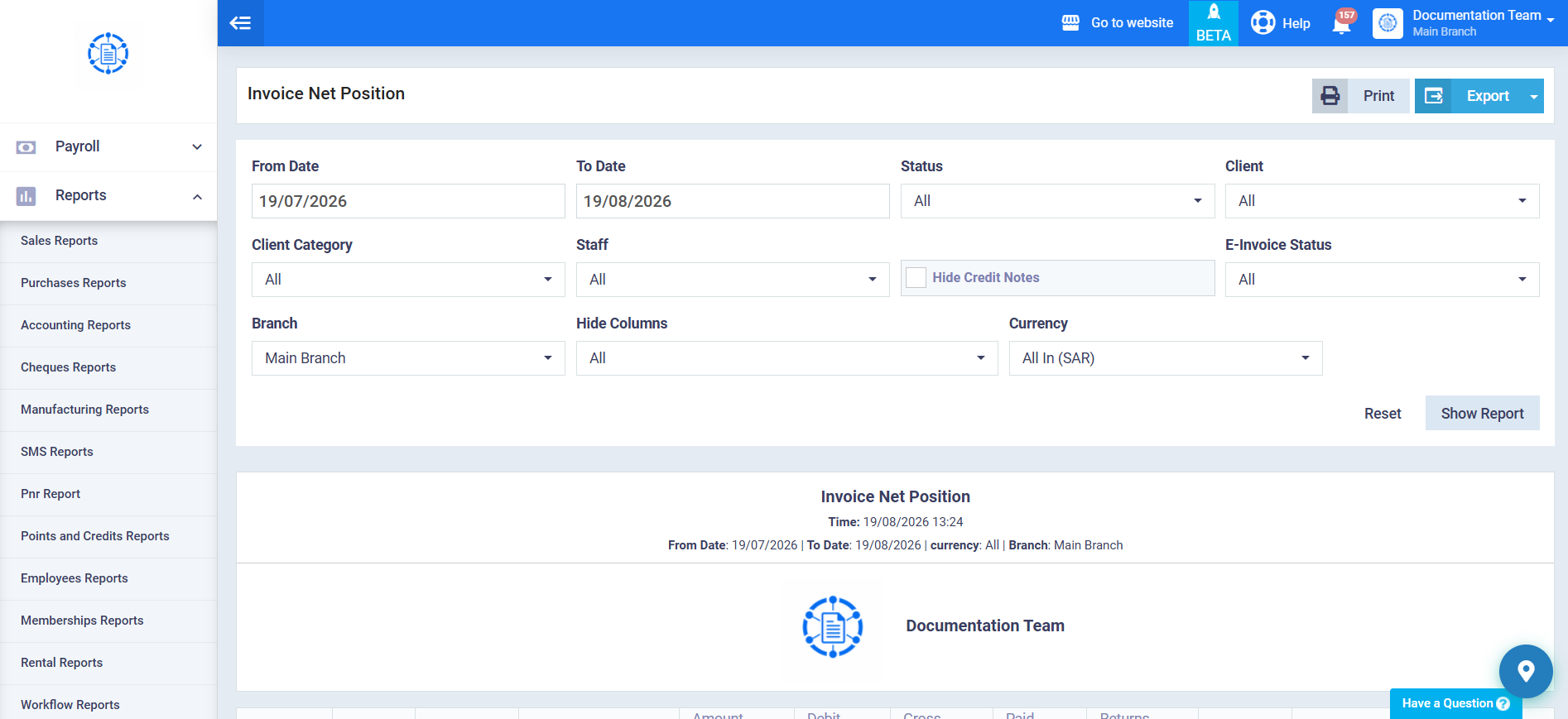Click the To Date field

click(733, 201)
